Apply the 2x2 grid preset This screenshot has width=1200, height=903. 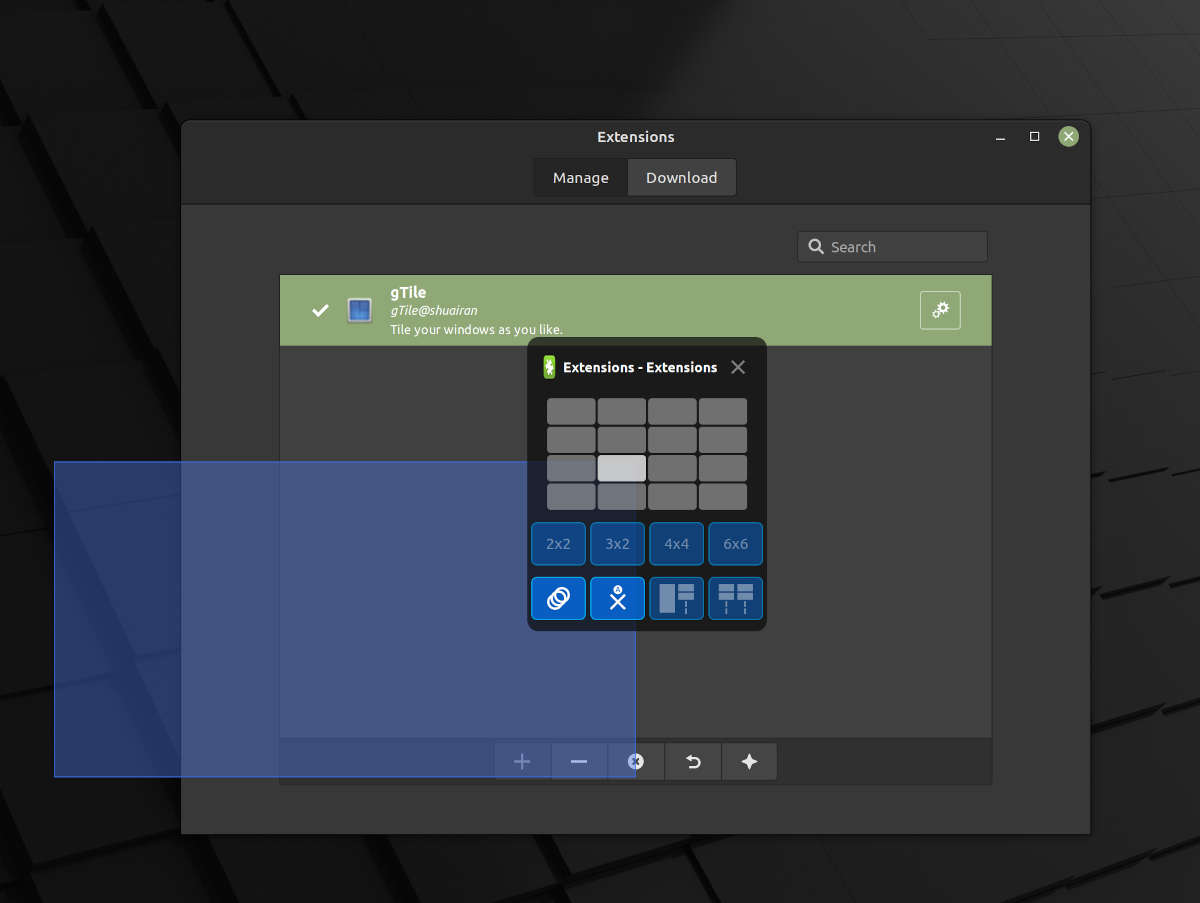558,543
